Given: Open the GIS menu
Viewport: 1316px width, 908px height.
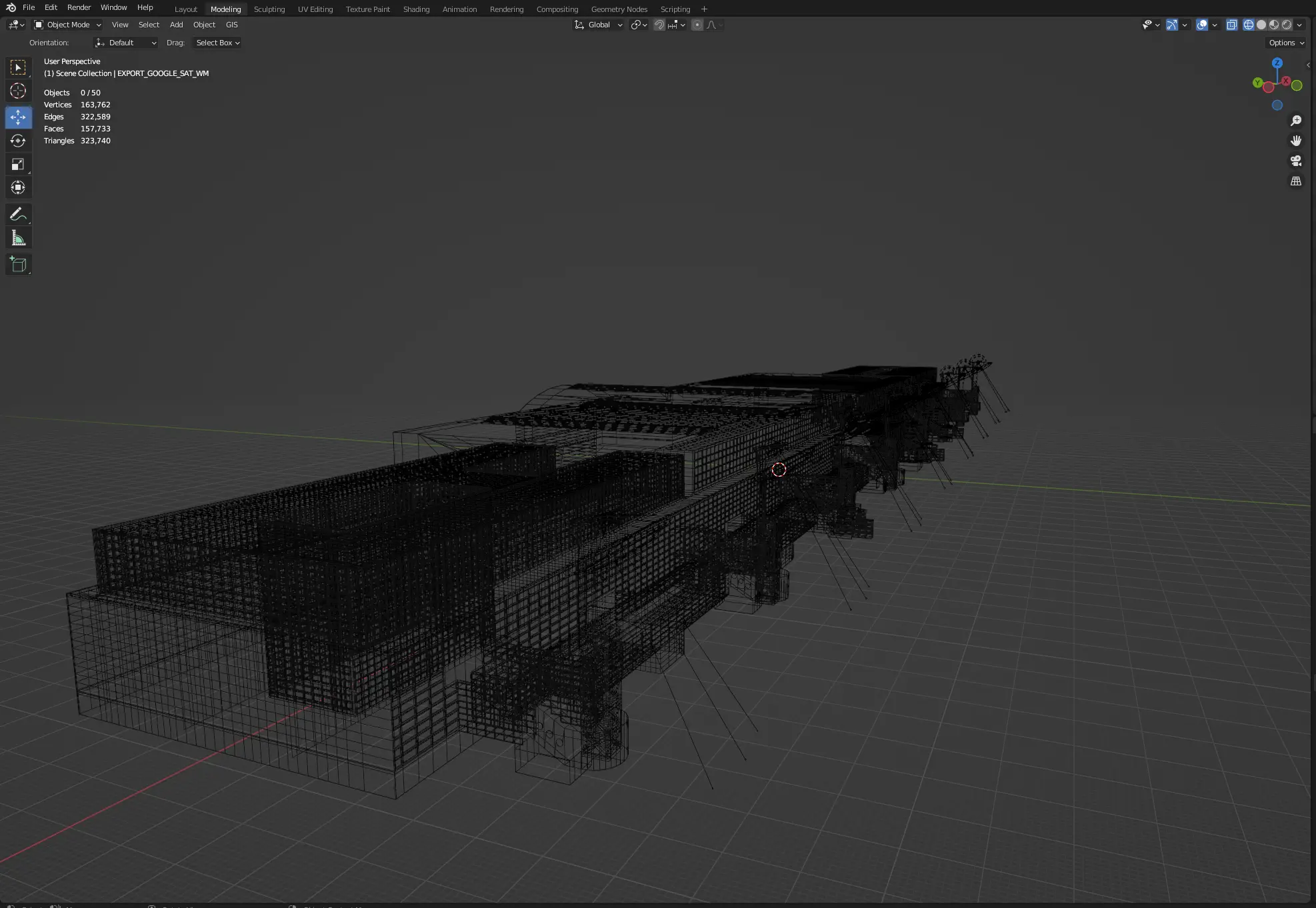Looking at the screenshot, I should pos(231,25).
